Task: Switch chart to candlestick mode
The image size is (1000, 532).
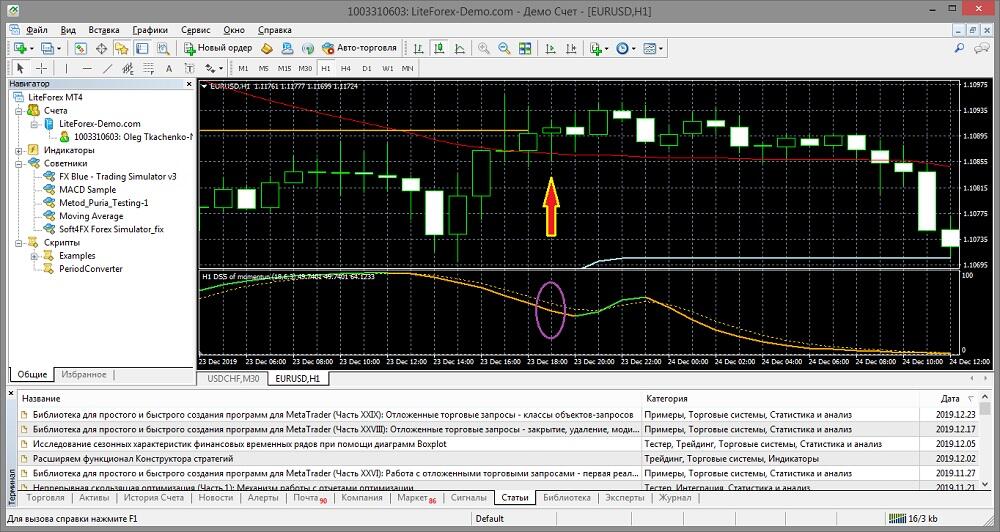Action: pyautogui.click(x=438, y=48)
